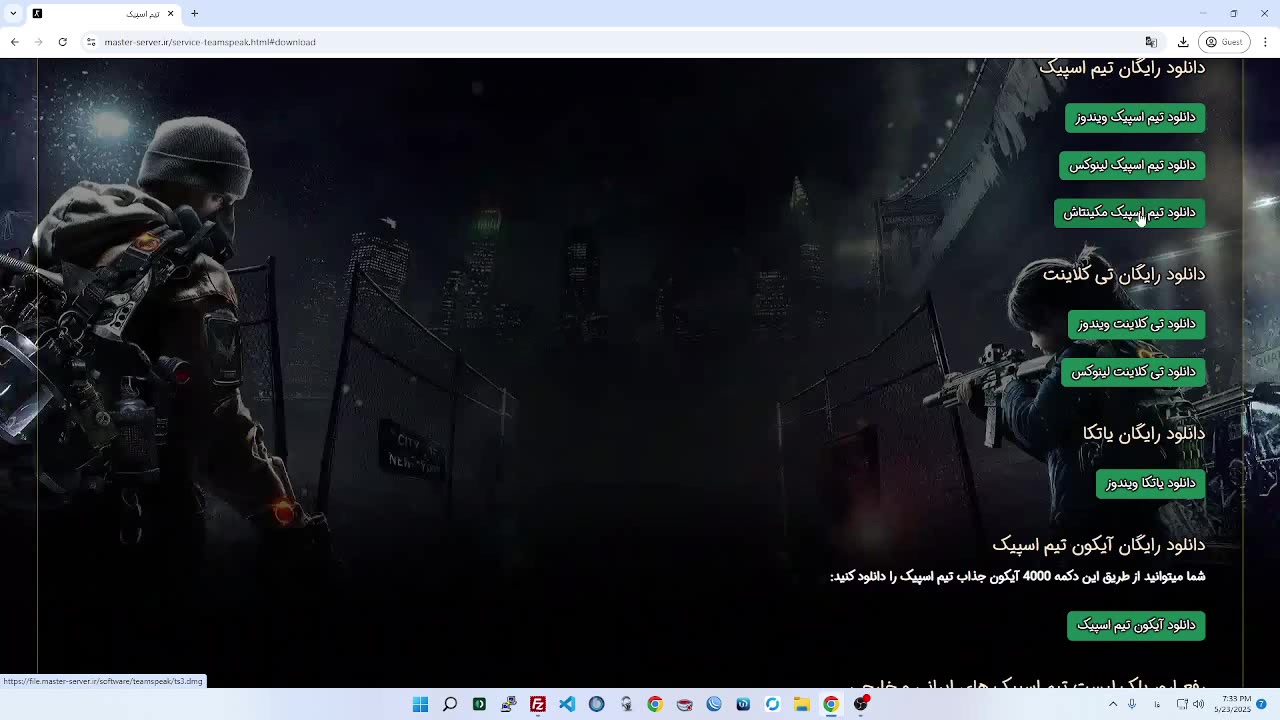Expand the tab search dropdown
Viewport: 1280px width, 720px height.
click(13, 14)
